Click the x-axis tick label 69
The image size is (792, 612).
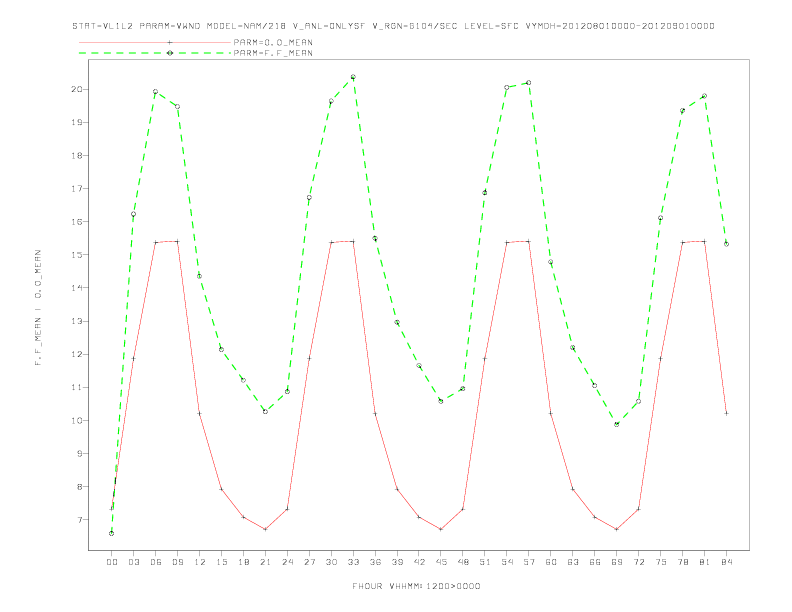tap(617, 562)
